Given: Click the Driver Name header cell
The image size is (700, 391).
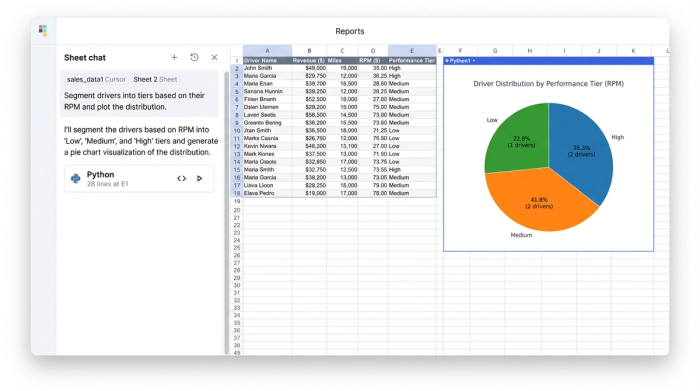Looking at the screenshot, I should [267, 60].
